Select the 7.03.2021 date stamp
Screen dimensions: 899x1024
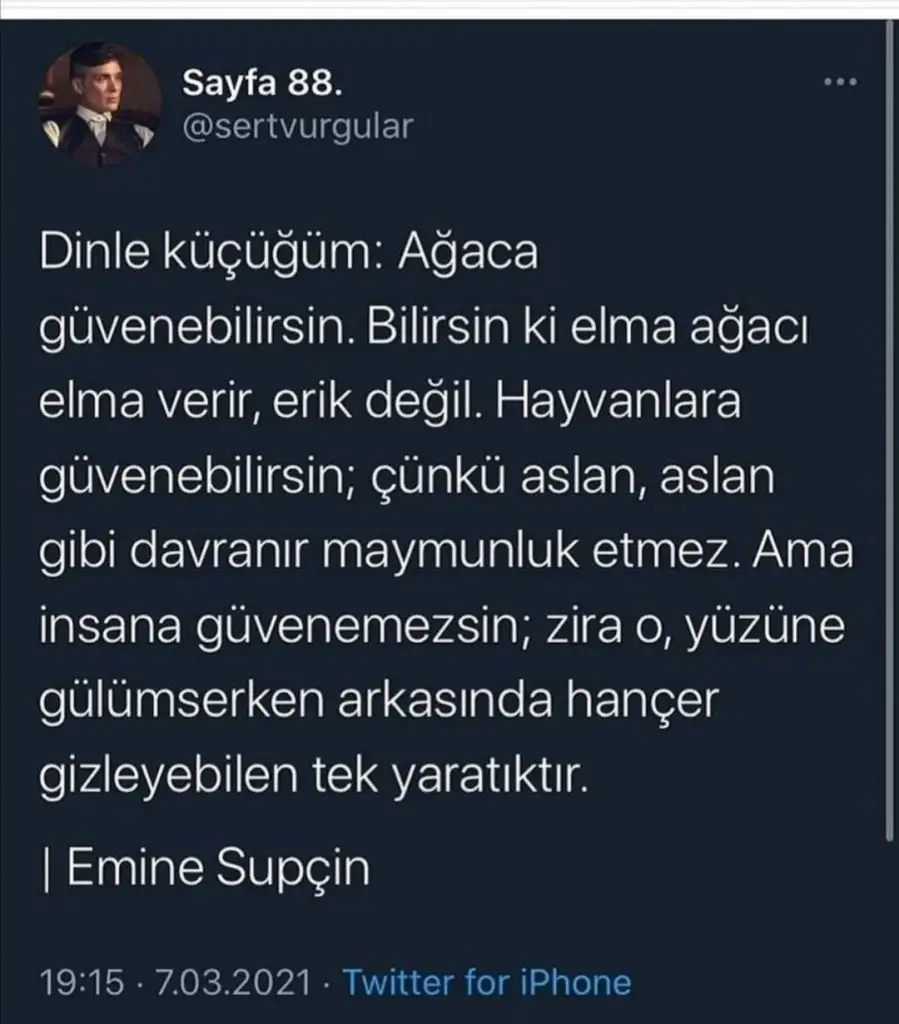[x=232, y=982]
